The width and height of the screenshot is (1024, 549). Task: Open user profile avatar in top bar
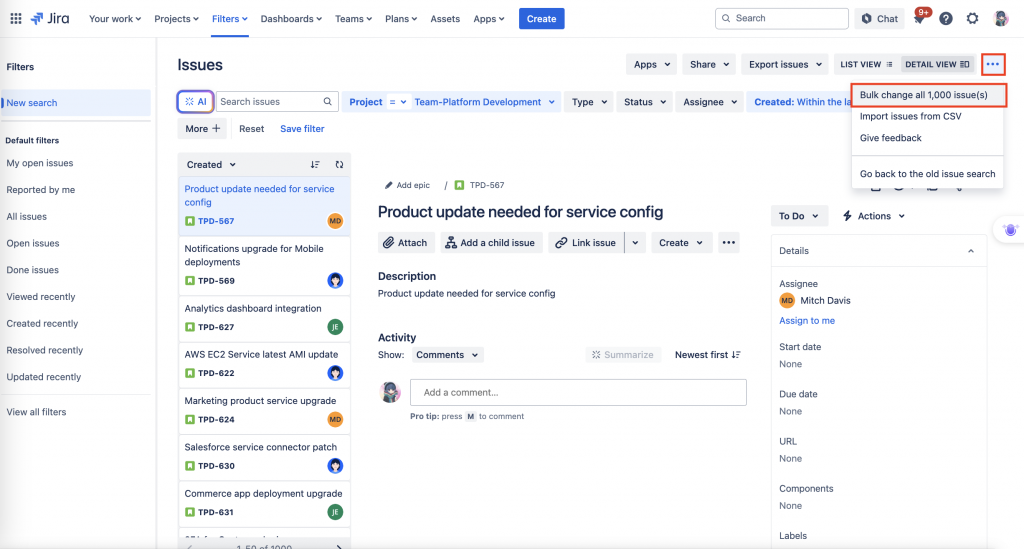point(1000,18)
